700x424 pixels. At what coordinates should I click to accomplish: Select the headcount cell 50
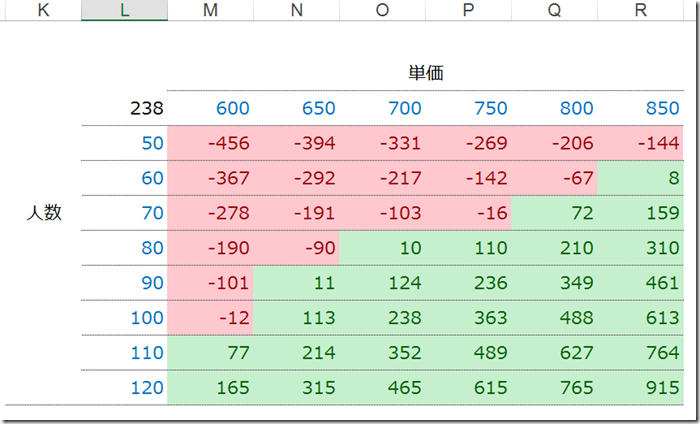[x=124, y=143]
